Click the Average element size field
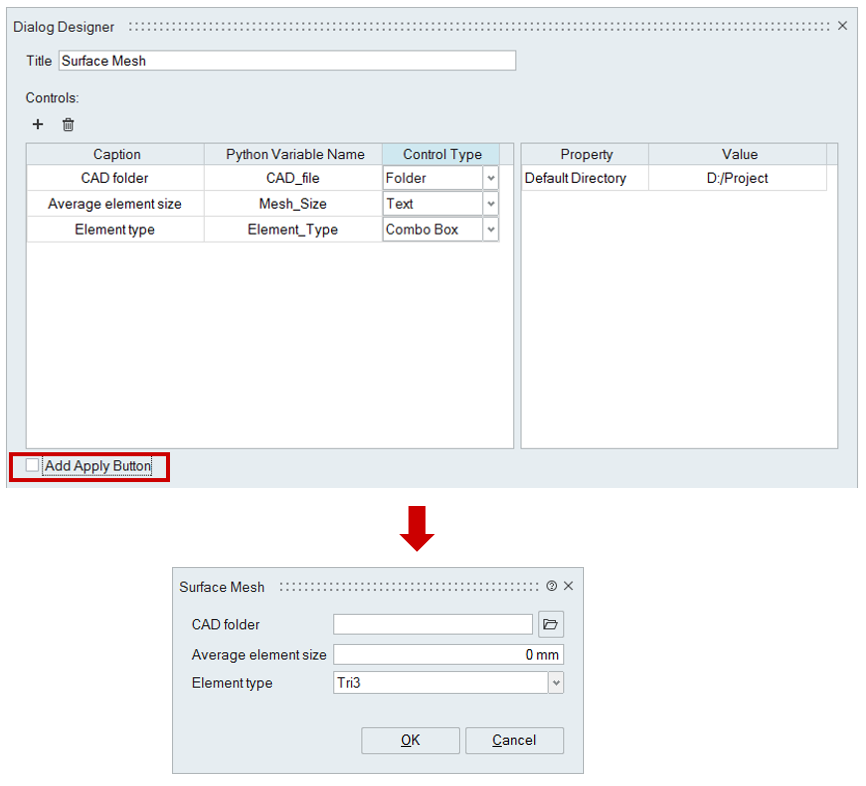Screen dimensions: 866x786 pyautogui.click(x=448, y=655)
